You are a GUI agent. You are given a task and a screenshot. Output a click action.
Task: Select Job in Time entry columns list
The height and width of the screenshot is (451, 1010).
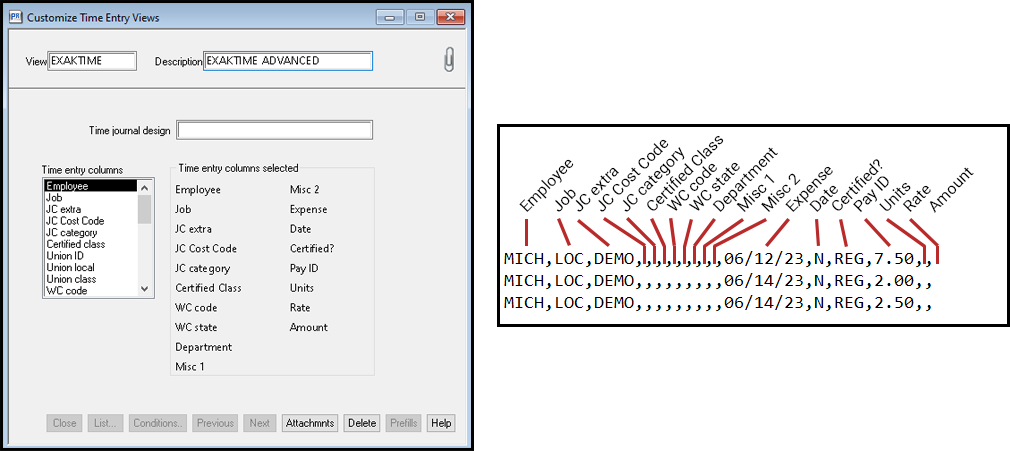pos(91,198)
